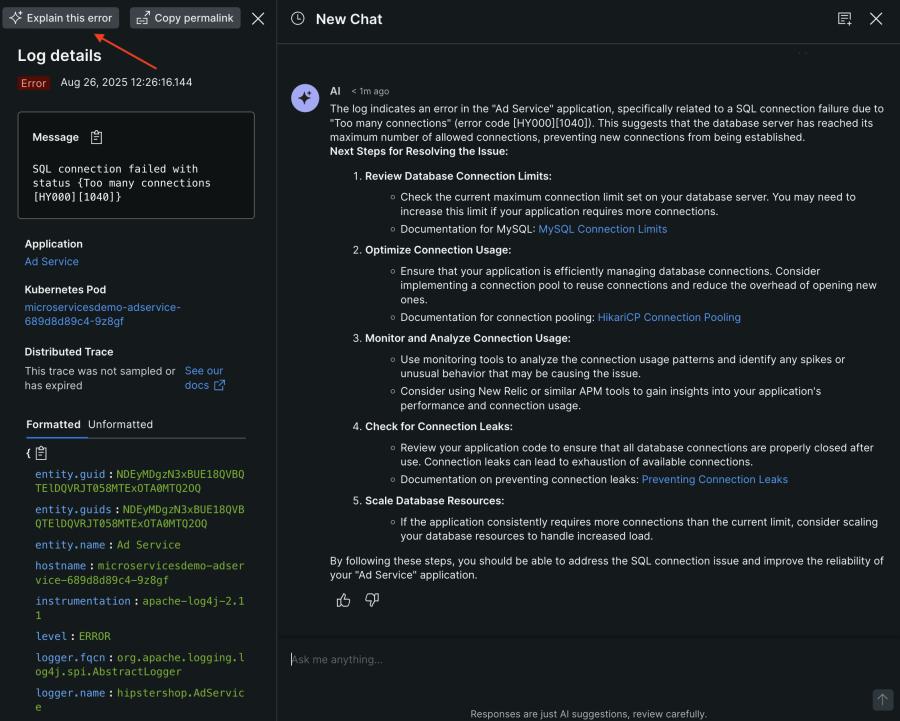Open the Kubernetes pod microservicesdemo-adservice link
This screenshot has height=721, width=900.
click(x=102, y=314)
